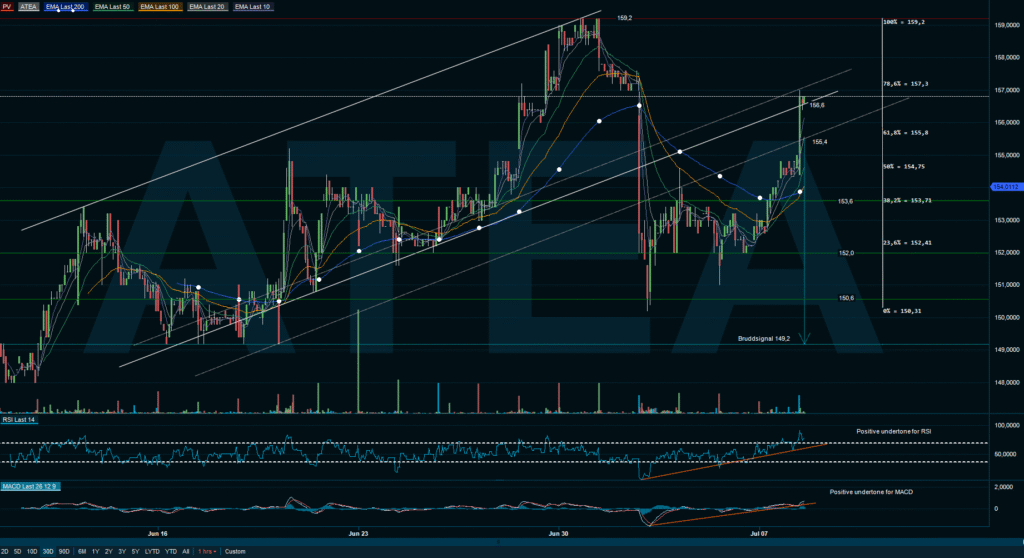Click the MACD Last 26 12 9 label

pyautogui.click(x=30, y=486)
